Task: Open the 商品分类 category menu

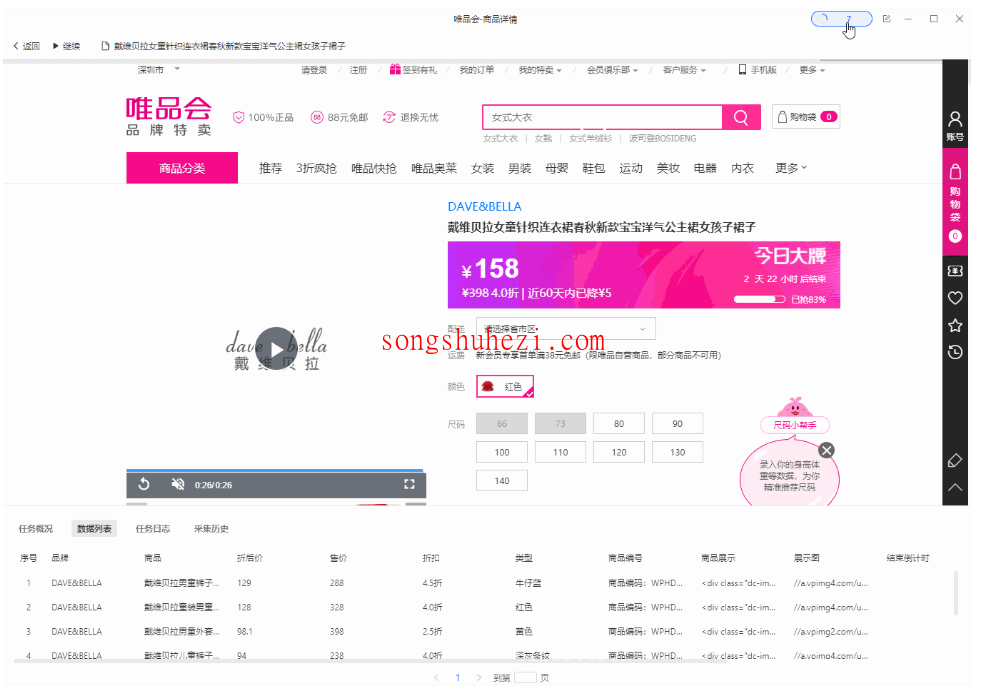Action: coord(182,168)
